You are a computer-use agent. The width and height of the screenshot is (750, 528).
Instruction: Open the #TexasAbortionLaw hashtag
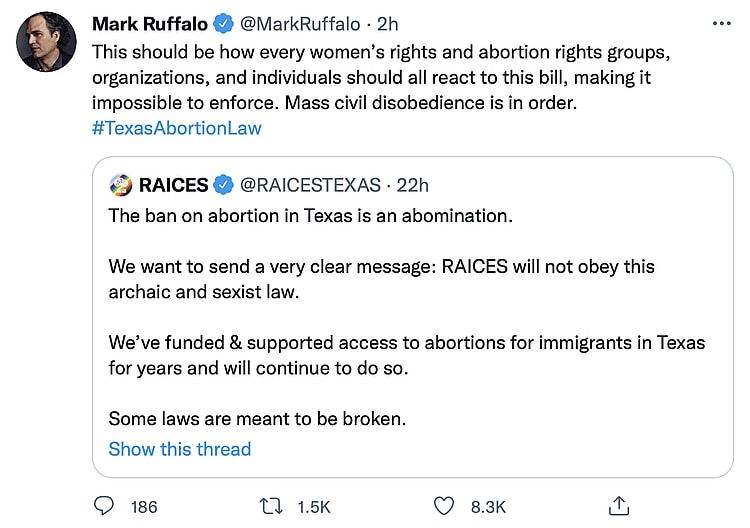(x=176, y=128)
